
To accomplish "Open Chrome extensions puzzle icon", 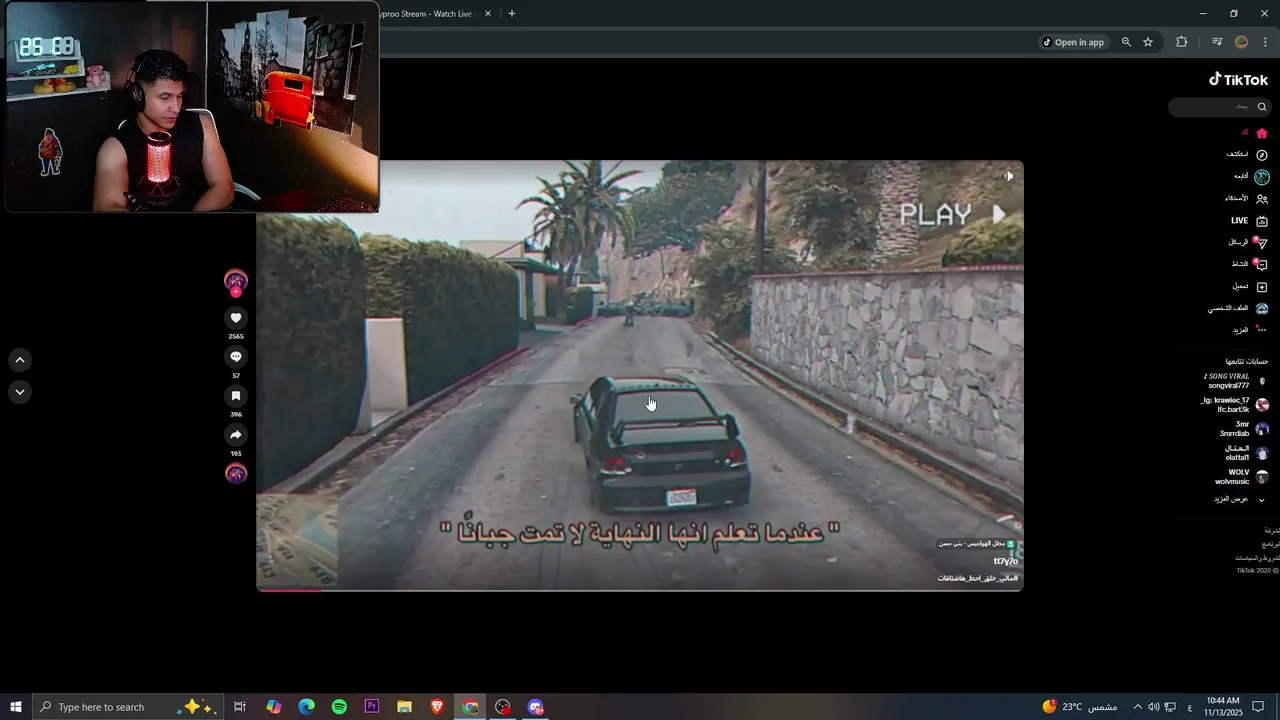I will (1182, 42).
